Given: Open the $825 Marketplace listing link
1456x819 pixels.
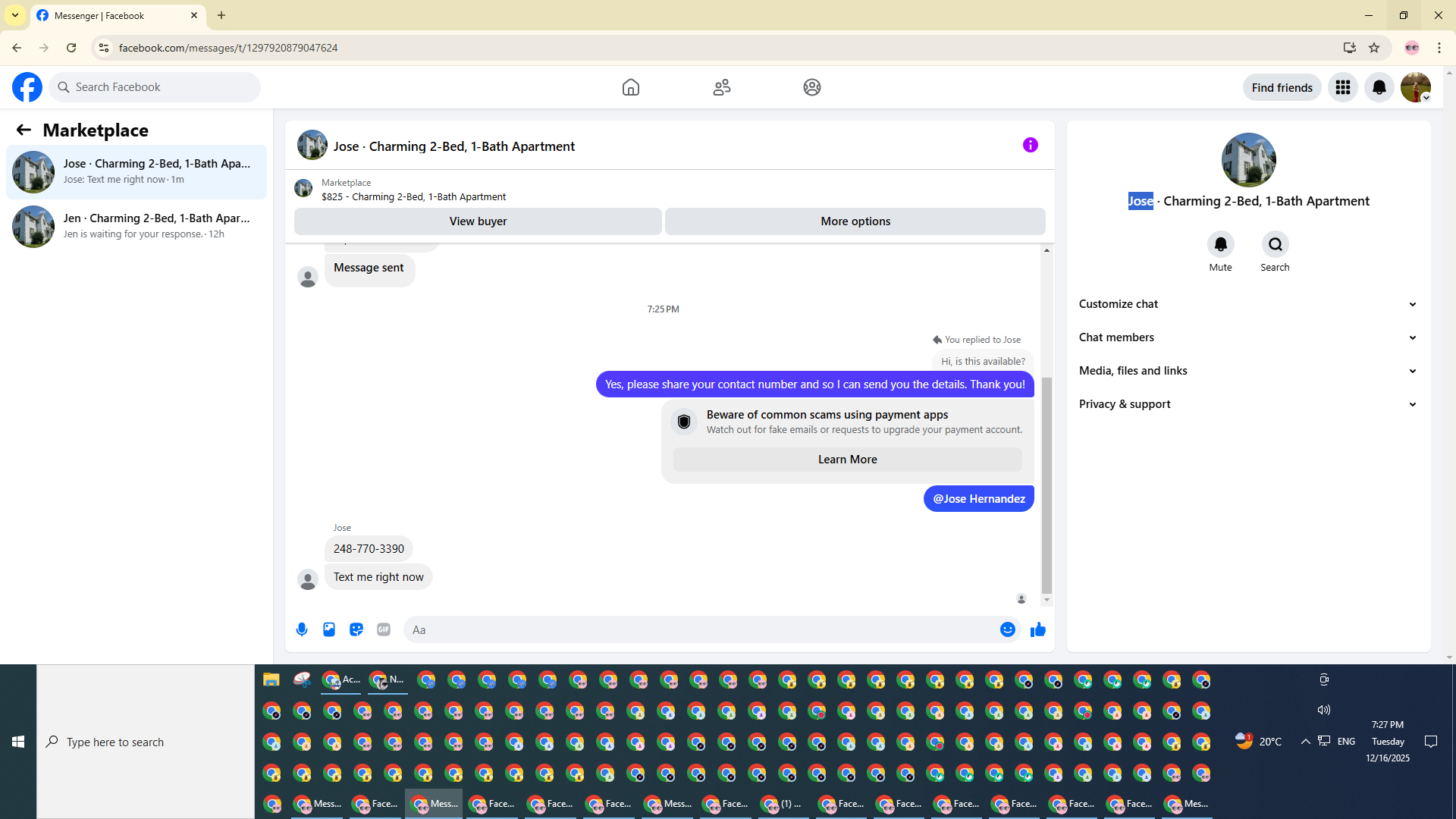Looking at the screenshot, I should click(413, 197).
